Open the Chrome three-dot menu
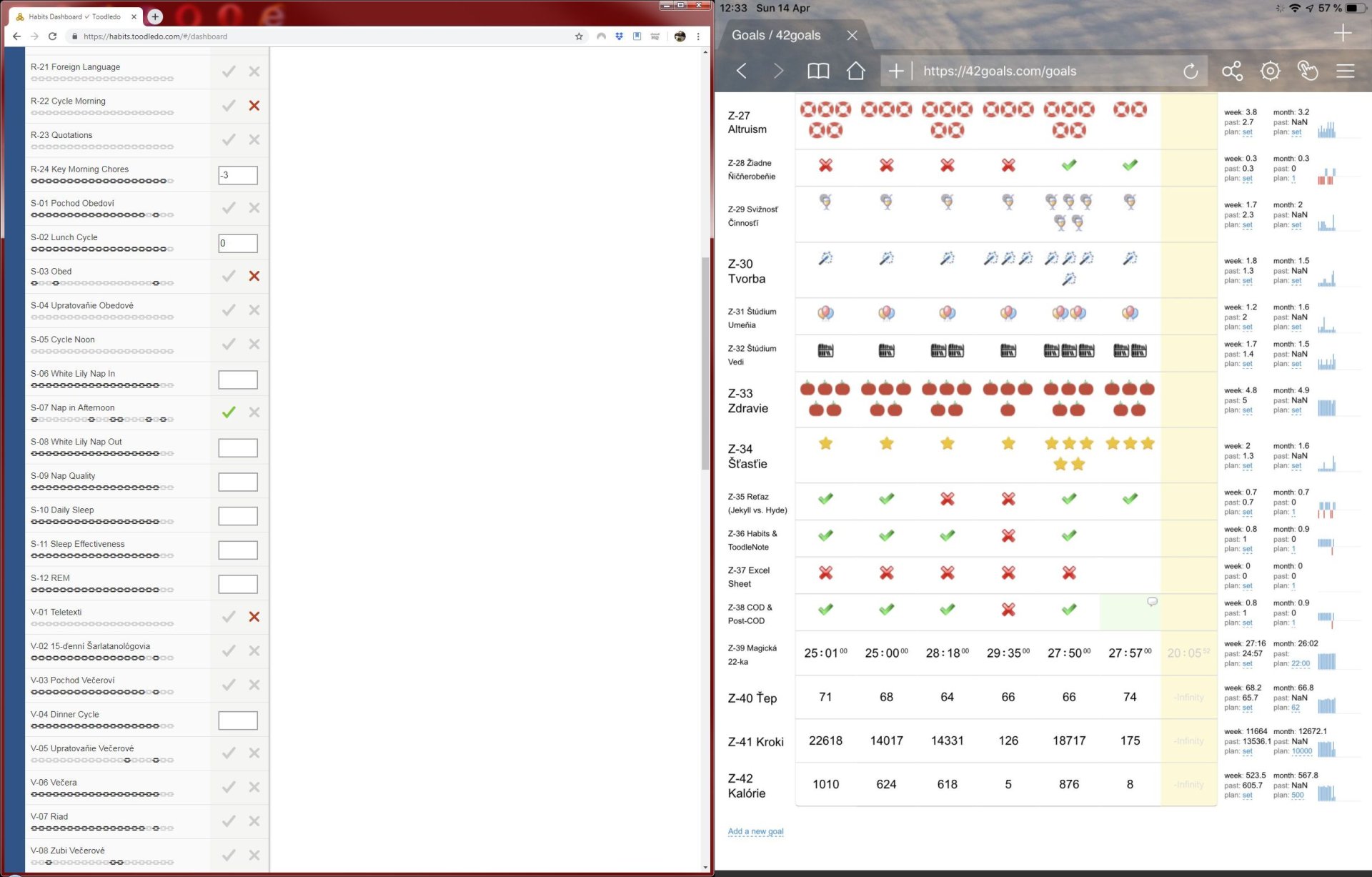This screenshot has height=877, width=1372. [698, 36]
